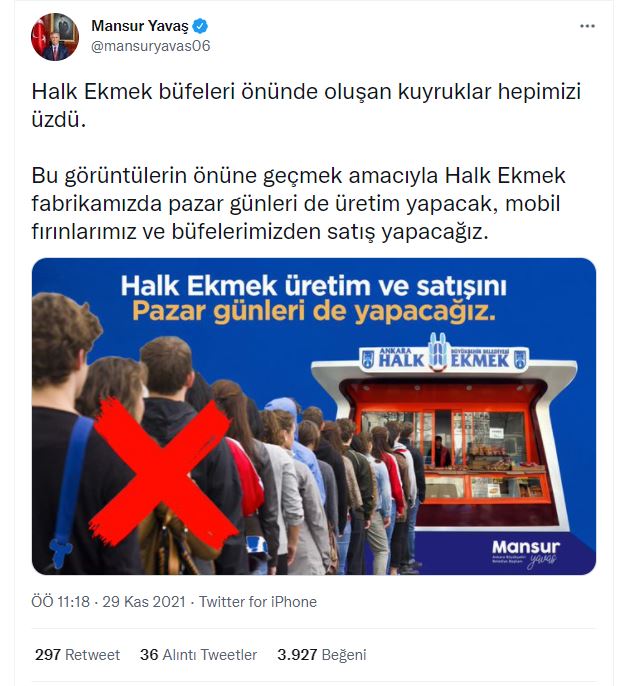Click the Ankara Halk Ekmek kiosk sign
The height and width of the screenshot is (686, 638).
[x=444, y=359]
